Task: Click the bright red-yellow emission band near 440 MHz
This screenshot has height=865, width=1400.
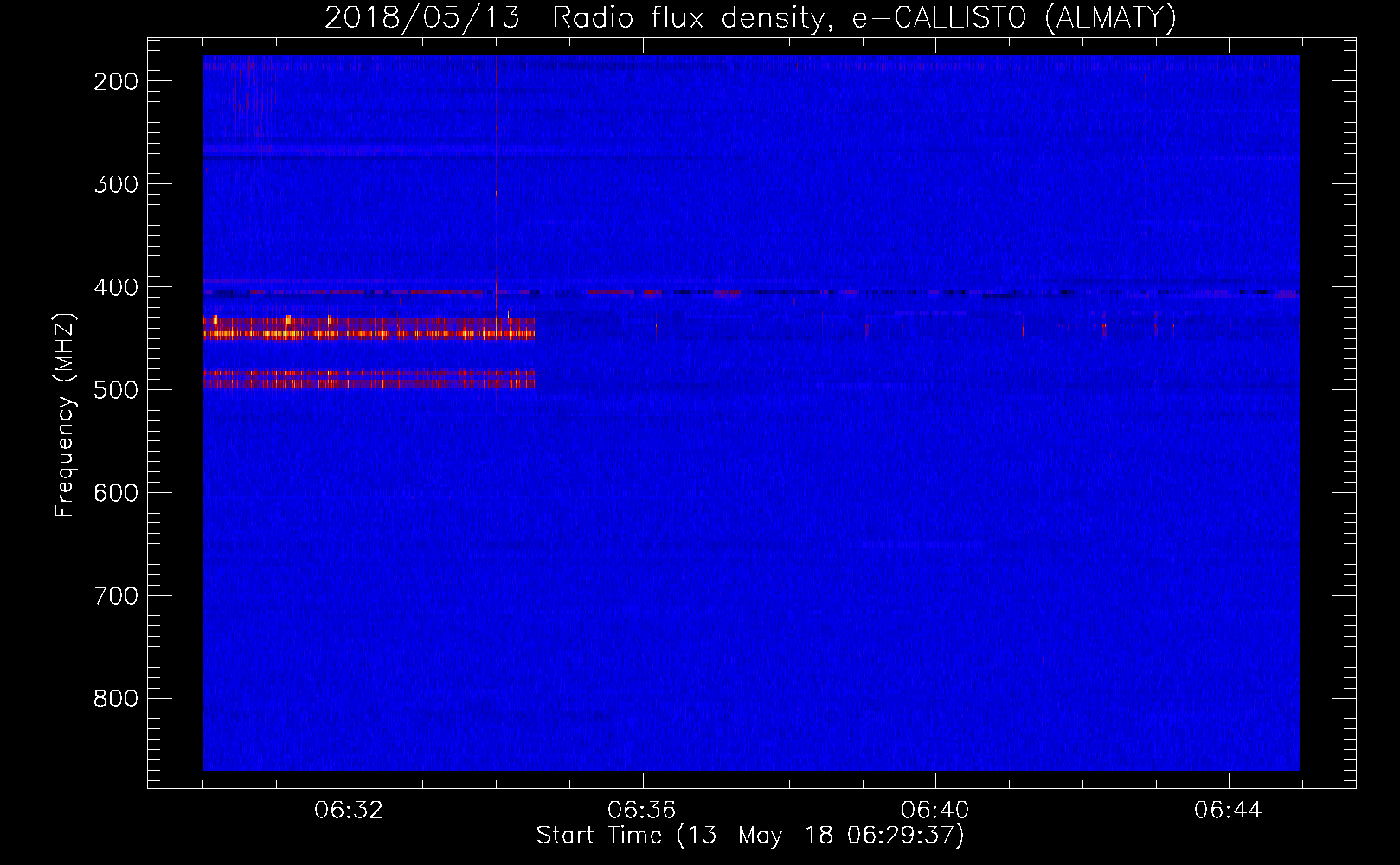Action: 369,329
